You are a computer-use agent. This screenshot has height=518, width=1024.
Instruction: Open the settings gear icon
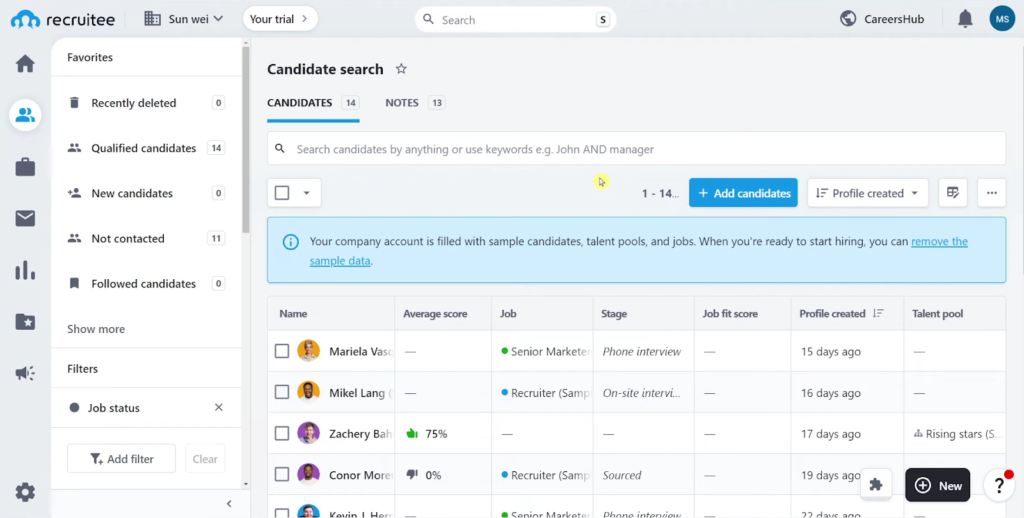25,492
